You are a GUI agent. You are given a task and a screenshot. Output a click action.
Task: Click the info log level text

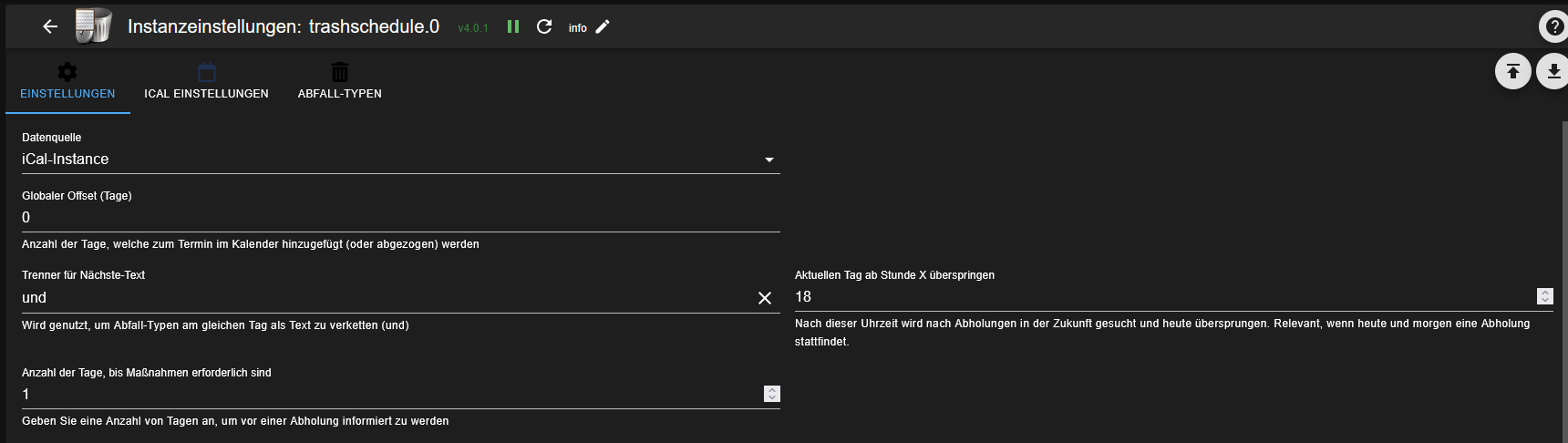coord(577,28)
